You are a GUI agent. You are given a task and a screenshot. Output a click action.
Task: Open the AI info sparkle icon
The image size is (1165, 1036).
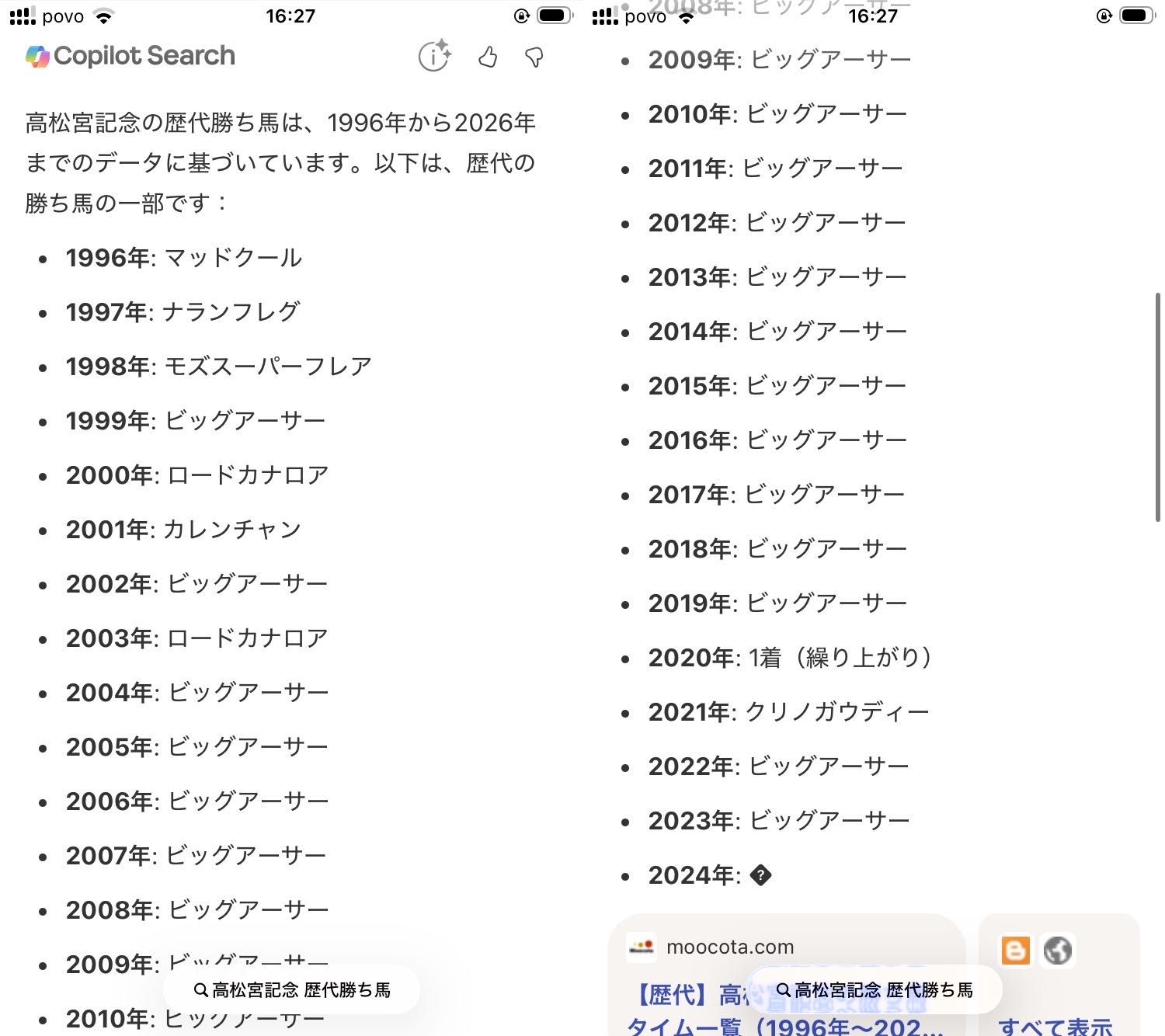point(434,56)
